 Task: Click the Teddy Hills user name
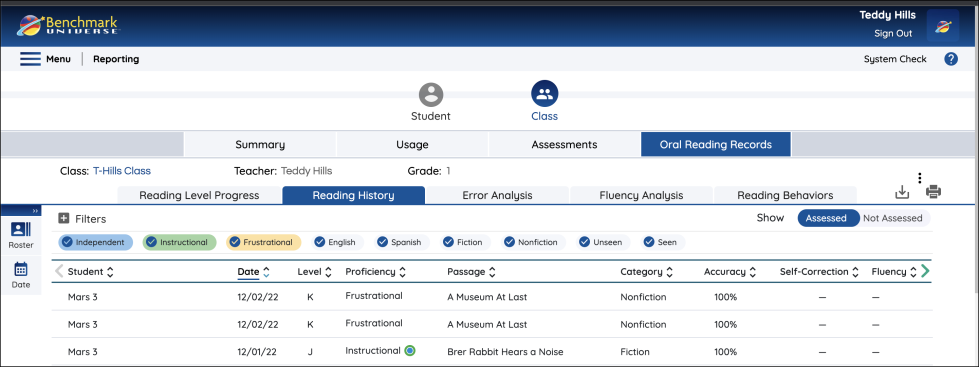(x=887, y=15)
